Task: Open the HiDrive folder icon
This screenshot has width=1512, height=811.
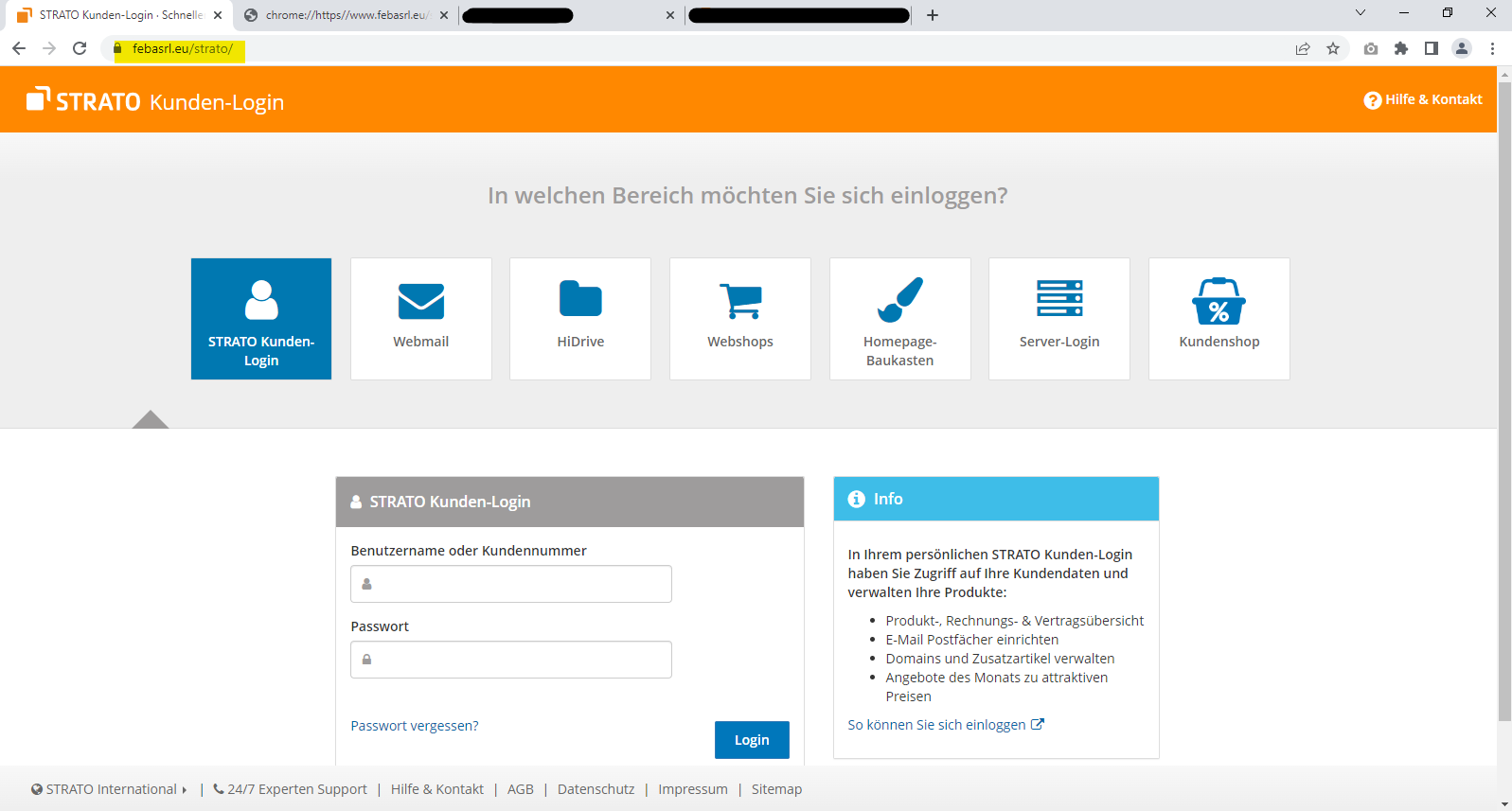Action: [x=580, y=299]
